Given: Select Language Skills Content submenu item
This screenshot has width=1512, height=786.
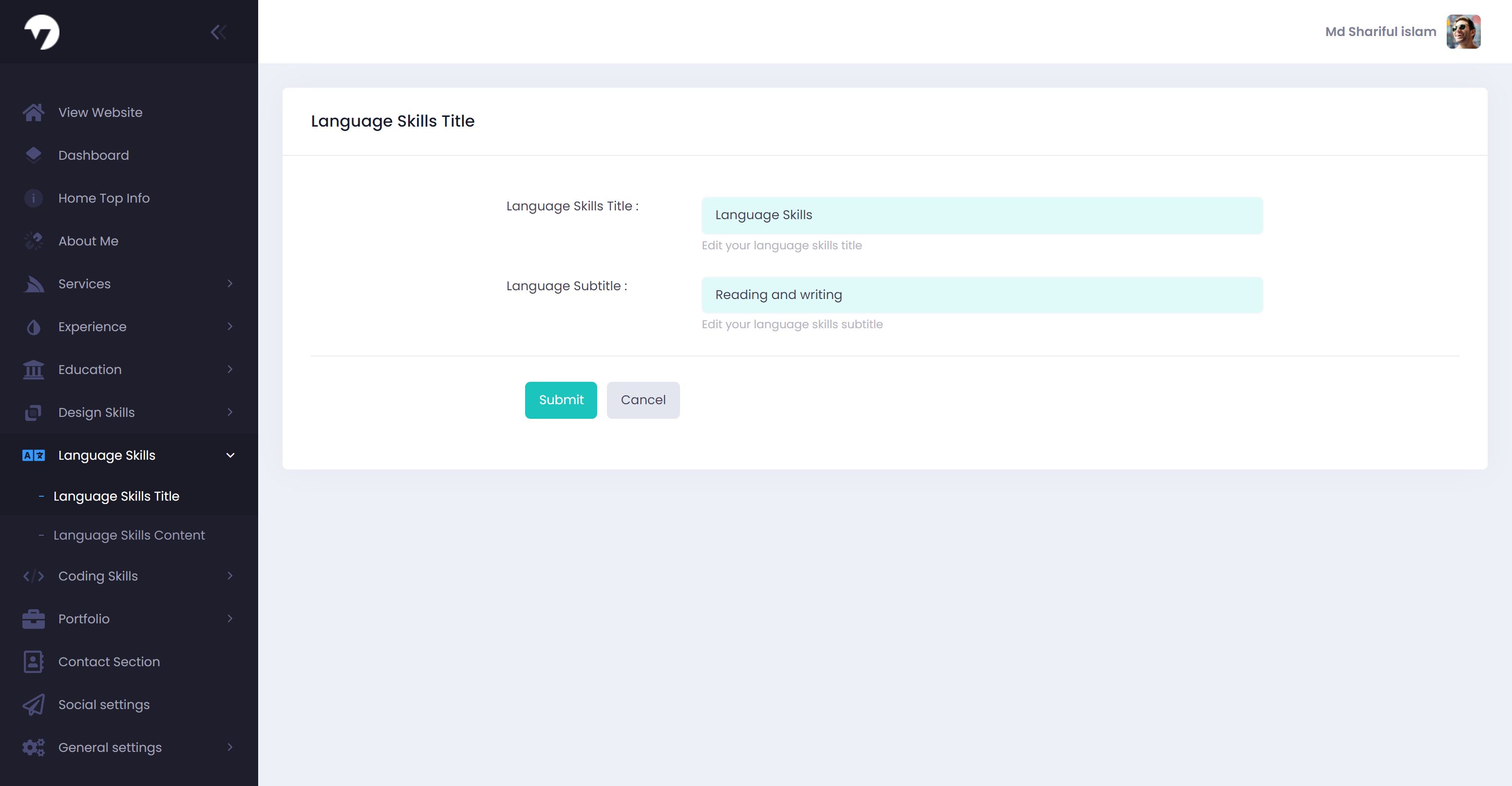Looking at the screenshot, I should click(129, 535).
